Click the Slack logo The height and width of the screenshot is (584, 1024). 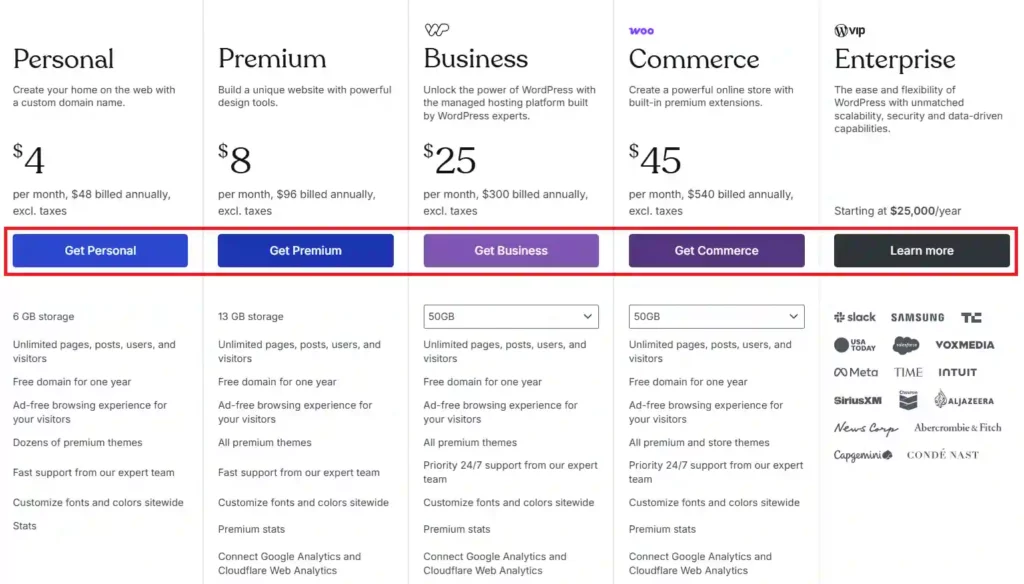point(854,317)
